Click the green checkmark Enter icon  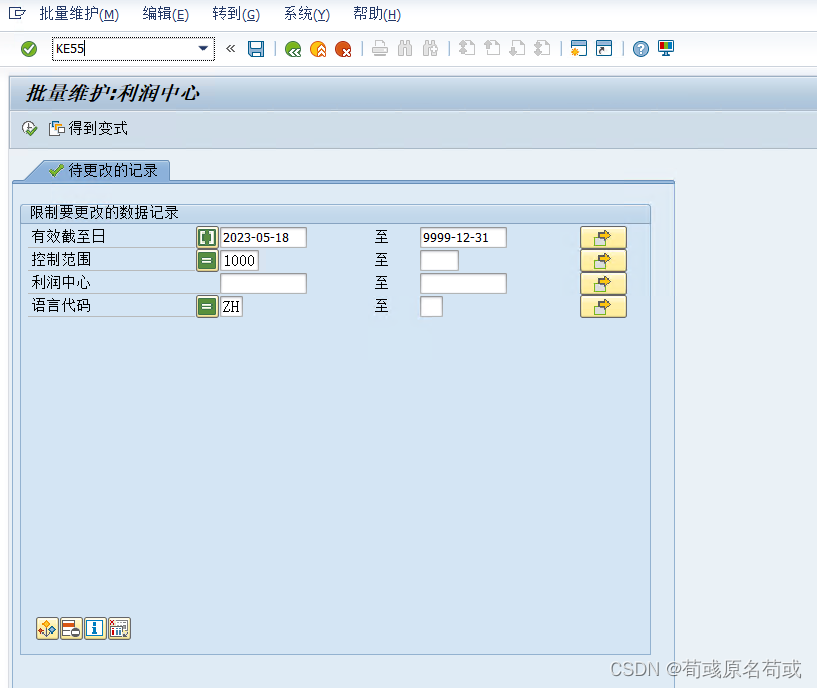point(29,49)
